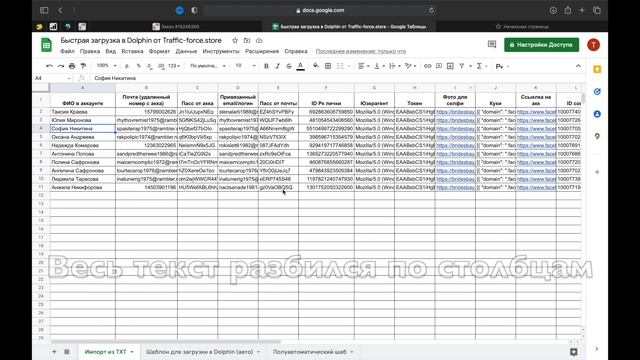This screenshot has width=640, height=360.
Task: Open the Расширения menu
Action: click(262, 51)
